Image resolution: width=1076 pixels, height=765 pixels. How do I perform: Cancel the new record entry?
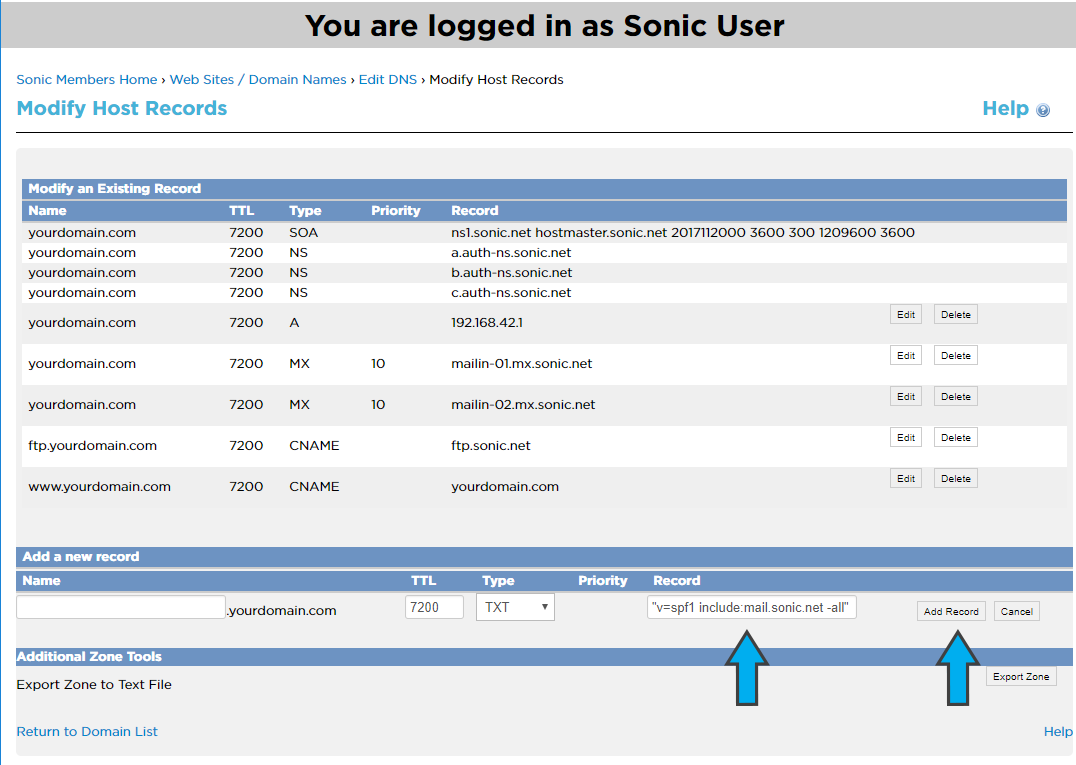tap(1016, 611)
